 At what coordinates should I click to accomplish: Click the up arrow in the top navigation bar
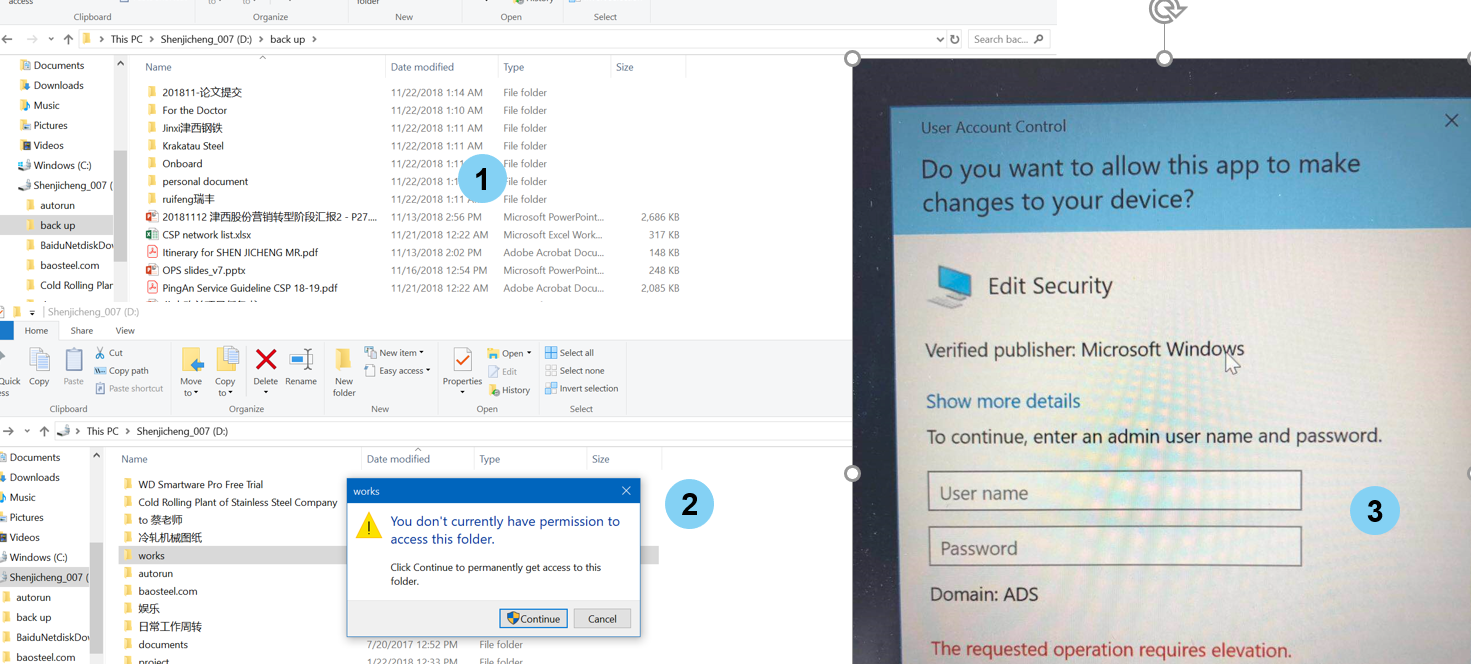[x=68, y=39]
